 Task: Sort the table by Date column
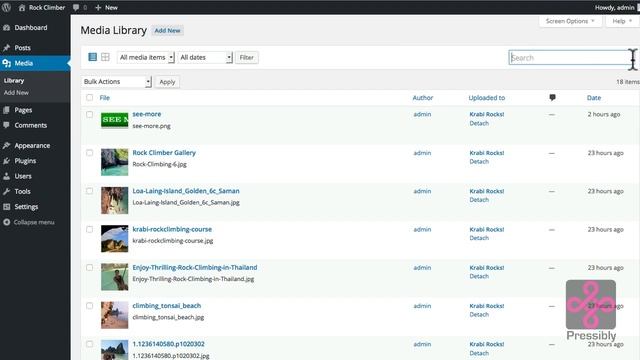pyautogui.click(x=594, y=98)
